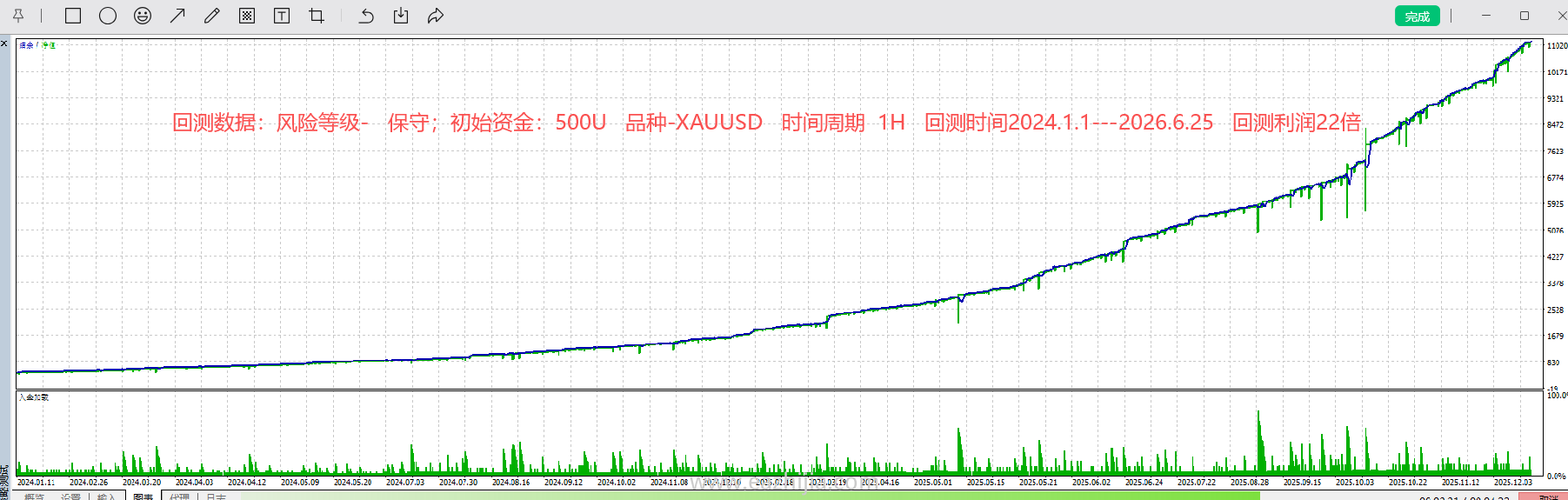The height and width of the screenshot is (500, 1568).
Task: Open the emoji sticker tool
Action: coord(143,16)
